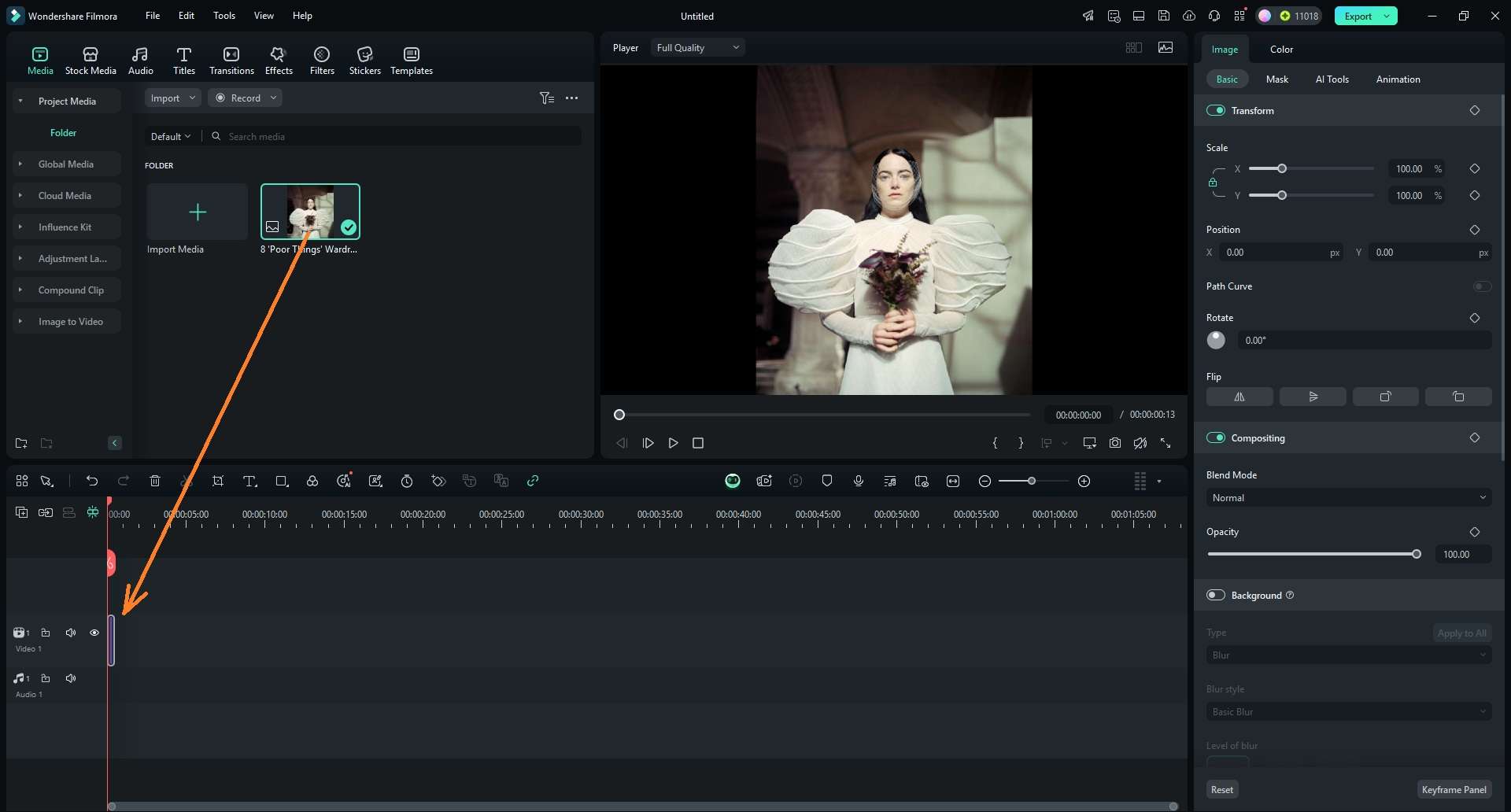Click the rotate 90 degrees clockwise button
1511x812 pixels.
pyautogui.click(x=1386, y=397)
